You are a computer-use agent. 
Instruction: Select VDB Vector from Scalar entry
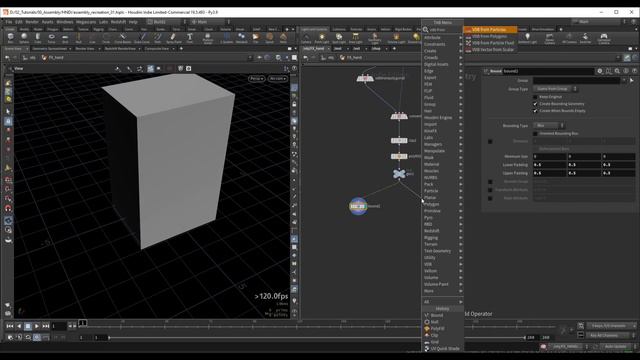click(x=490, y=50)
